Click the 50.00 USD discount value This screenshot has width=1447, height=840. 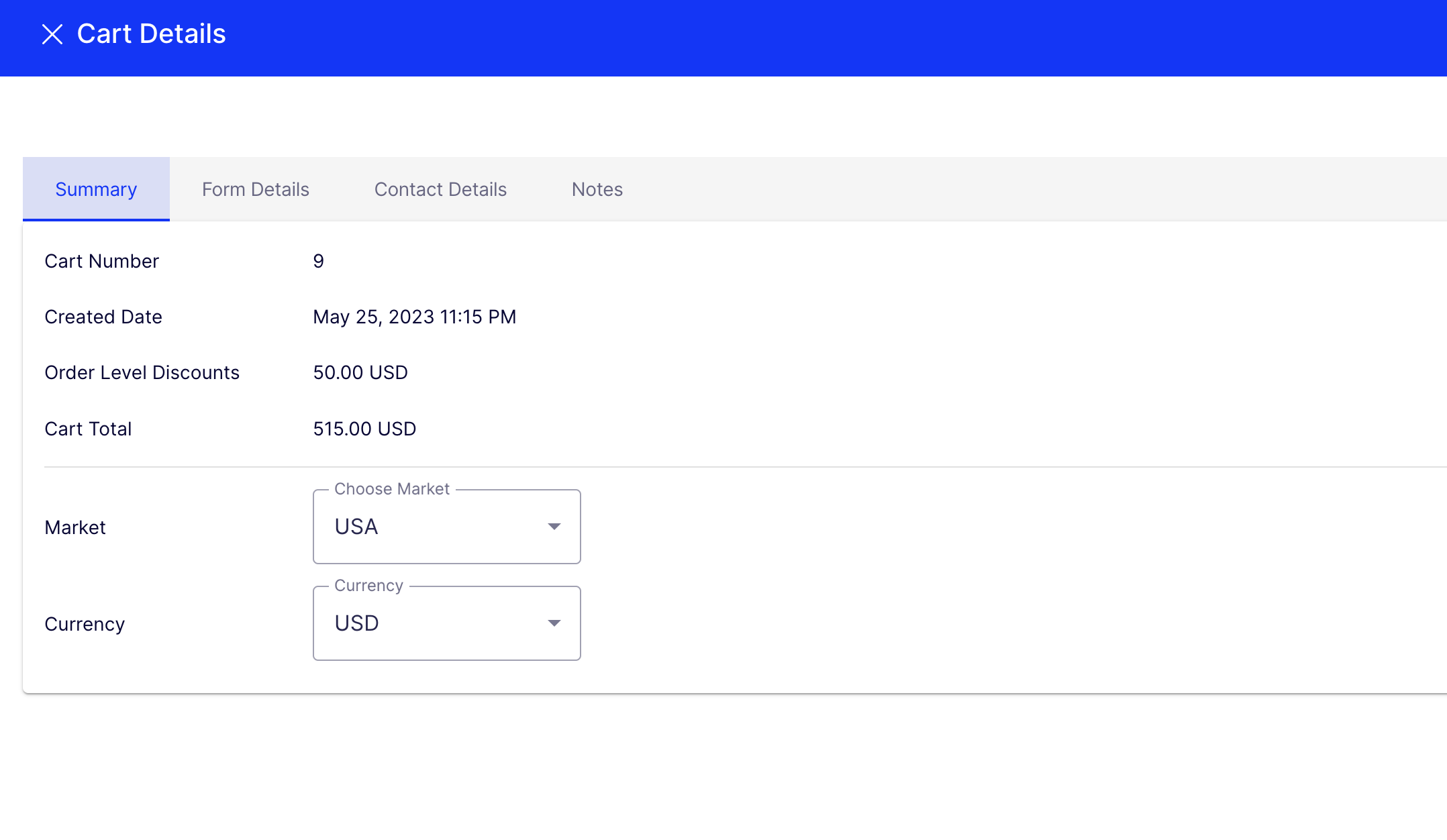pyautogui.click(x=360, y=372)
